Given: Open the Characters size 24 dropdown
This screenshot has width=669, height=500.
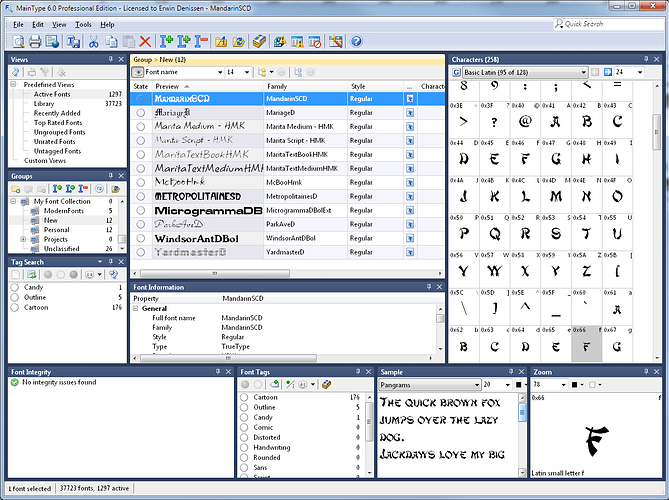Looking at the screenshot, I should click(640, 72).
